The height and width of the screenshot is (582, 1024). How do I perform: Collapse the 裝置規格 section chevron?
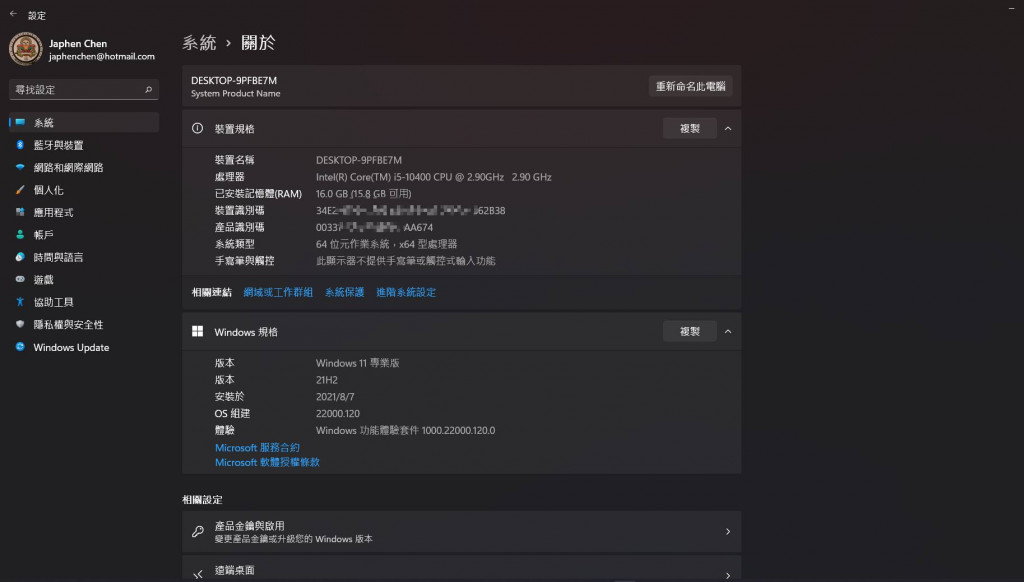pyautogui.click(x=728, y=129)
